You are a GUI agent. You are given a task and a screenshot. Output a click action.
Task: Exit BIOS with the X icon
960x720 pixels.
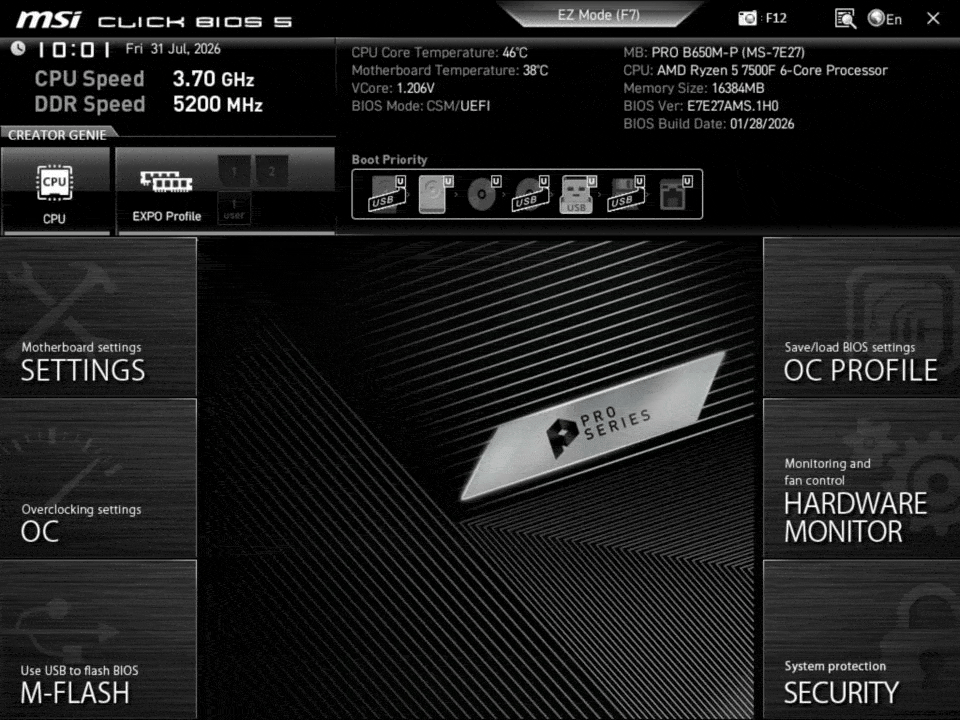coord(933,18)
